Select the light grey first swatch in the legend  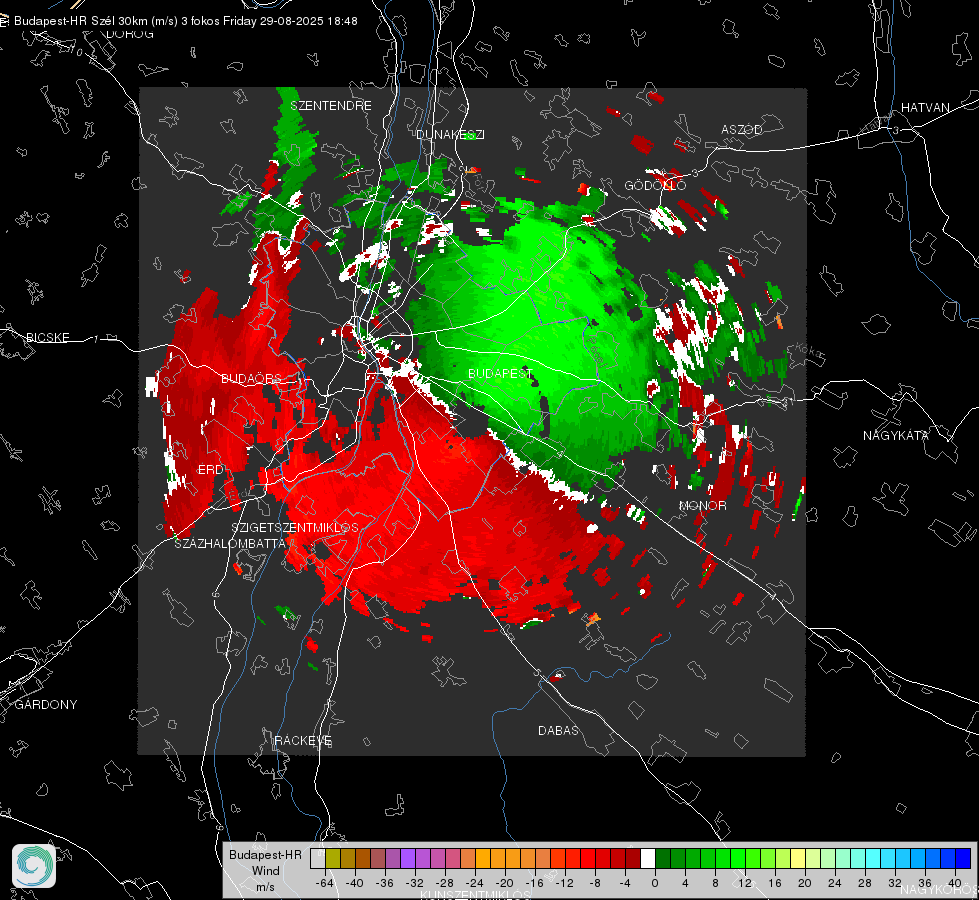pyautogui.click(x=318, y=858)
